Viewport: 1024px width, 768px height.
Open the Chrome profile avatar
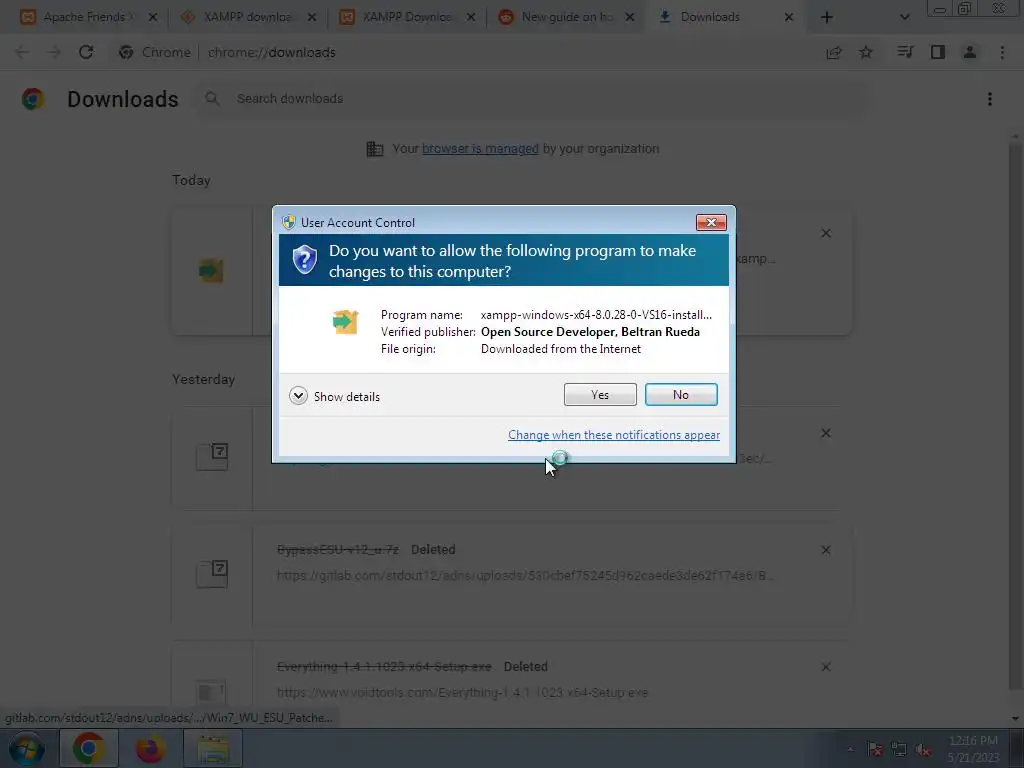(x=970, y=52)
